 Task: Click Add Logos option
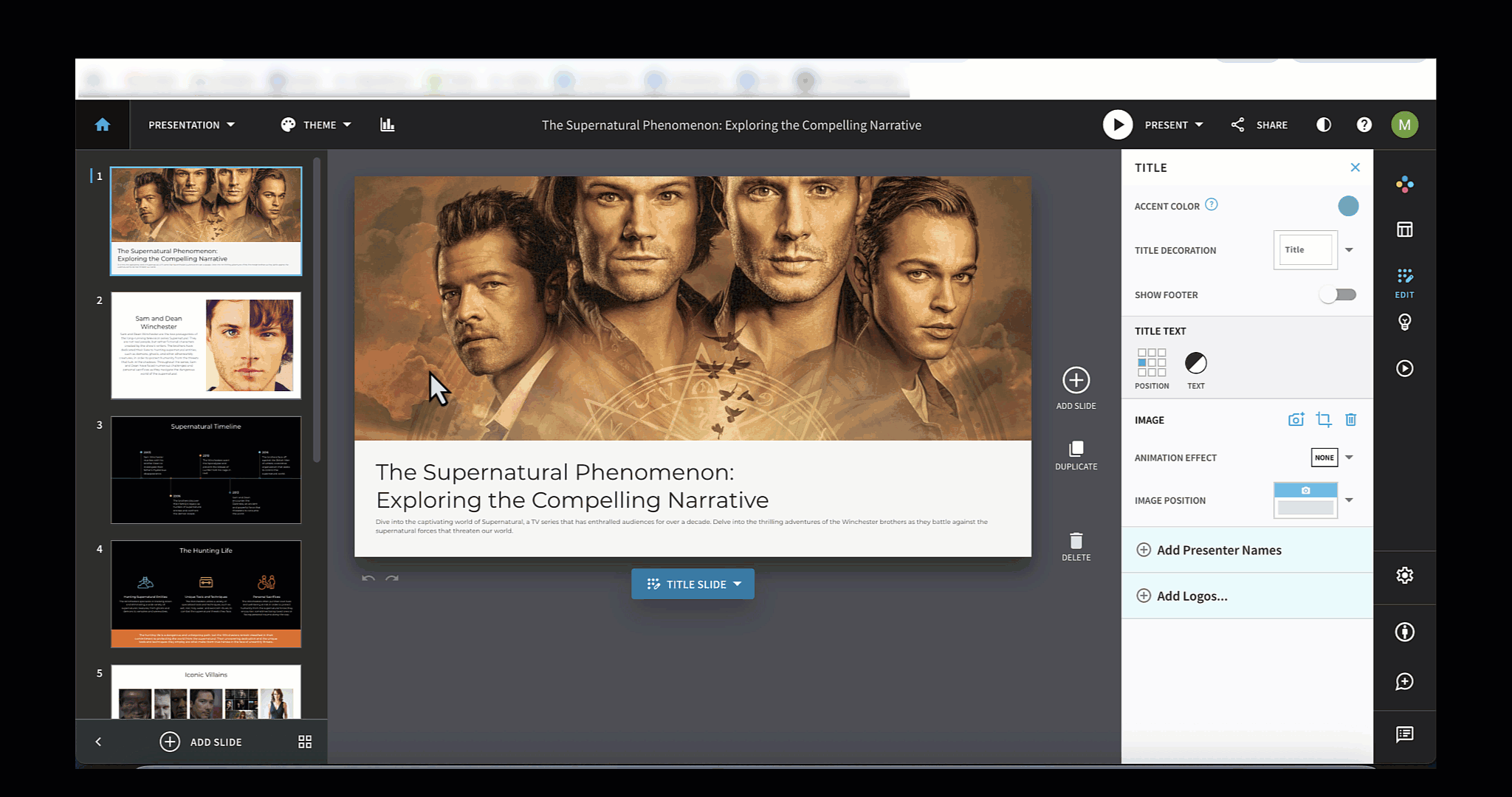click(x=1247, y=596)
